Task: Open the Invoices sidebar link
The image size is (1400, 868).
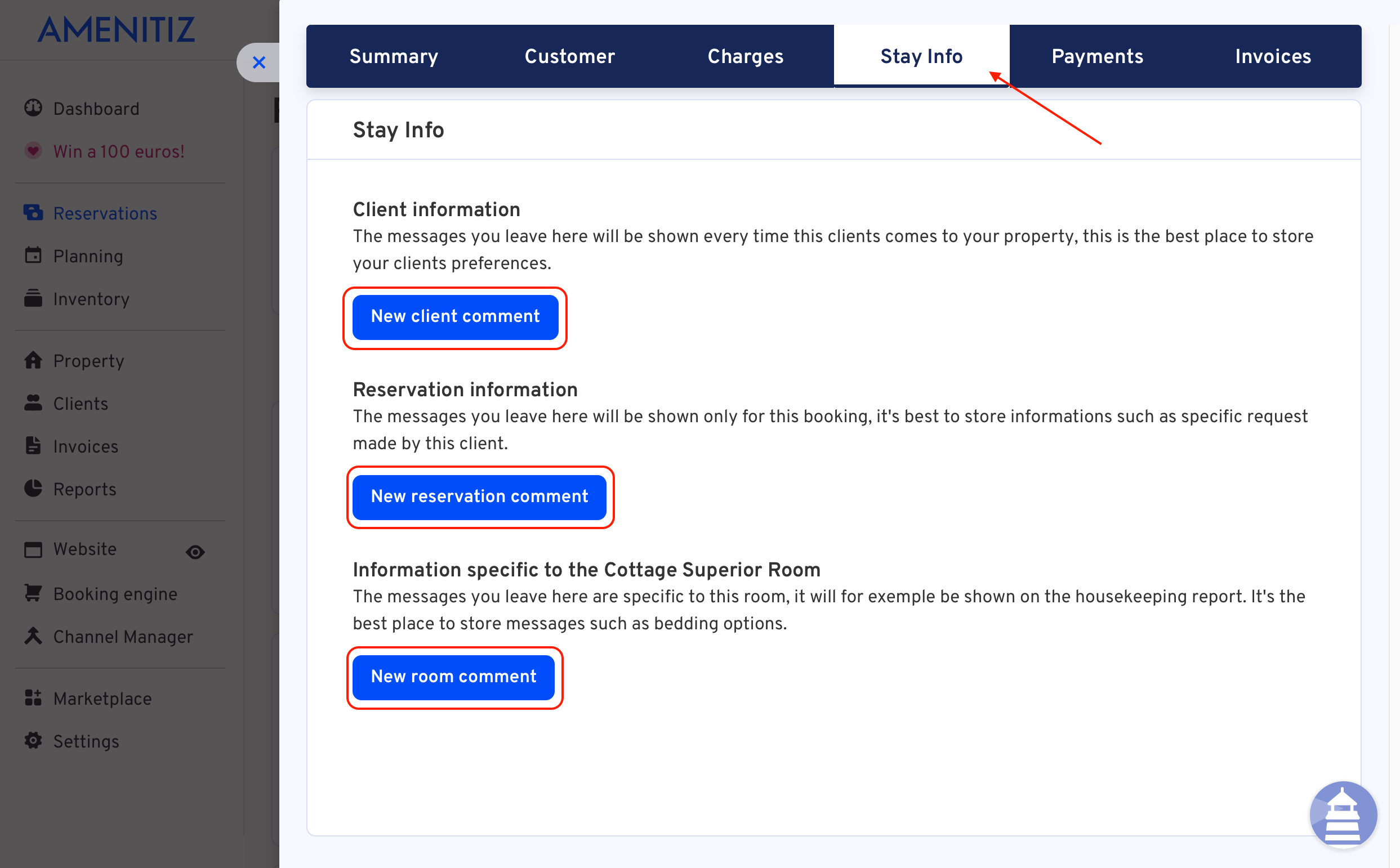Action: click(86, 446)
